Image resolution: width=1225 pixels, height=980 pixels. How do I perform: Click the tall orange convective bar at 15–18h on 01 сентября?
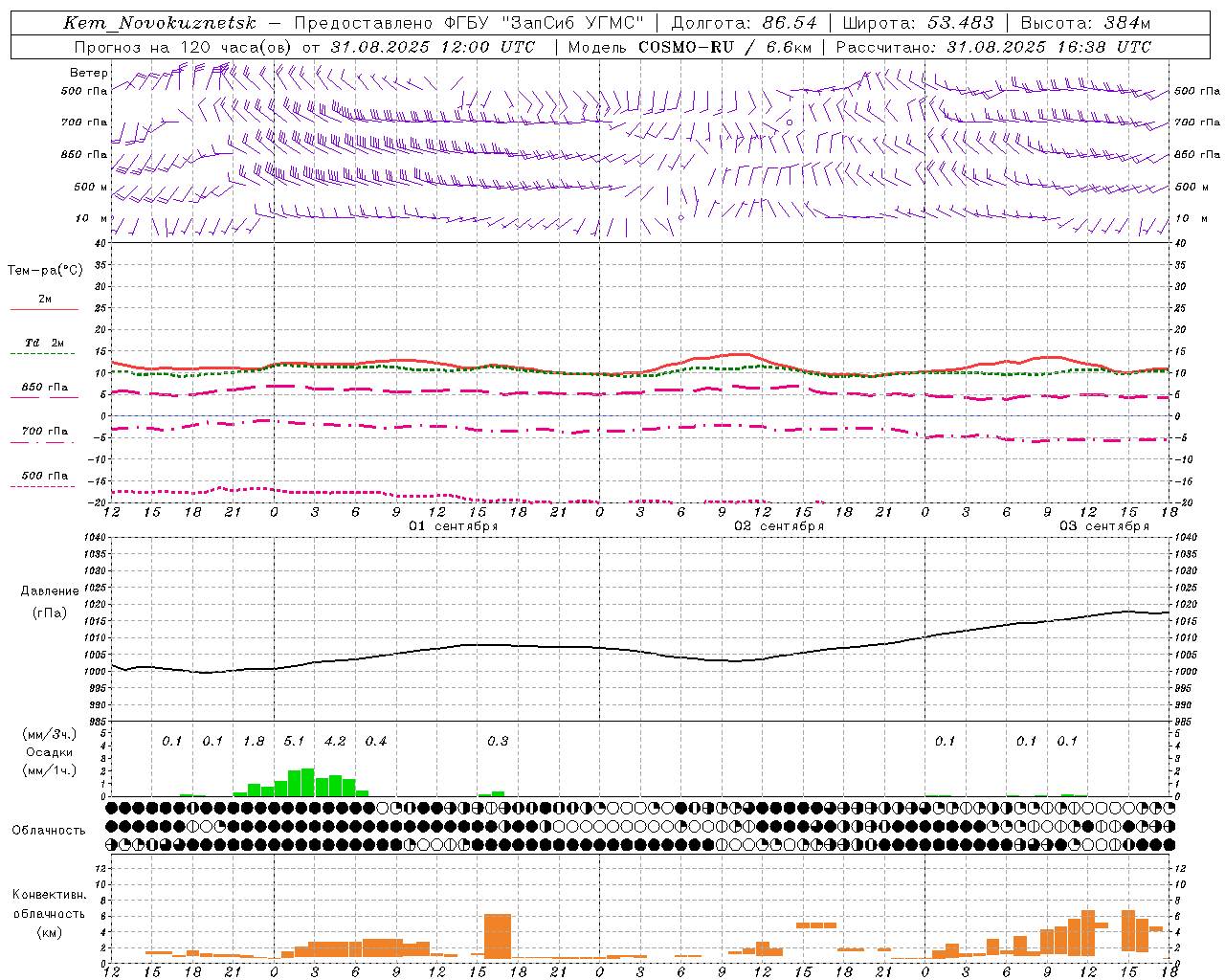coord(498,937)
